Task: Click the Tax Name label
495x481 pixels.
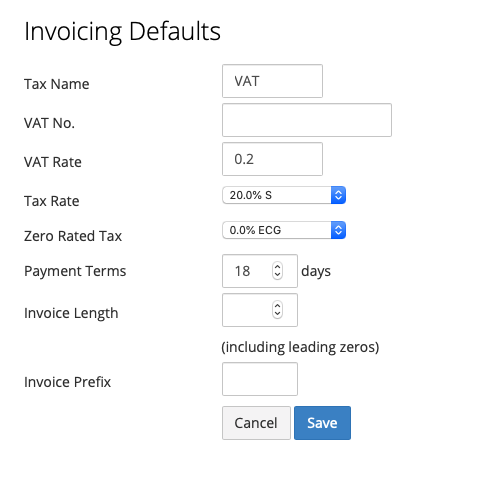Action: tap(57, 84)
